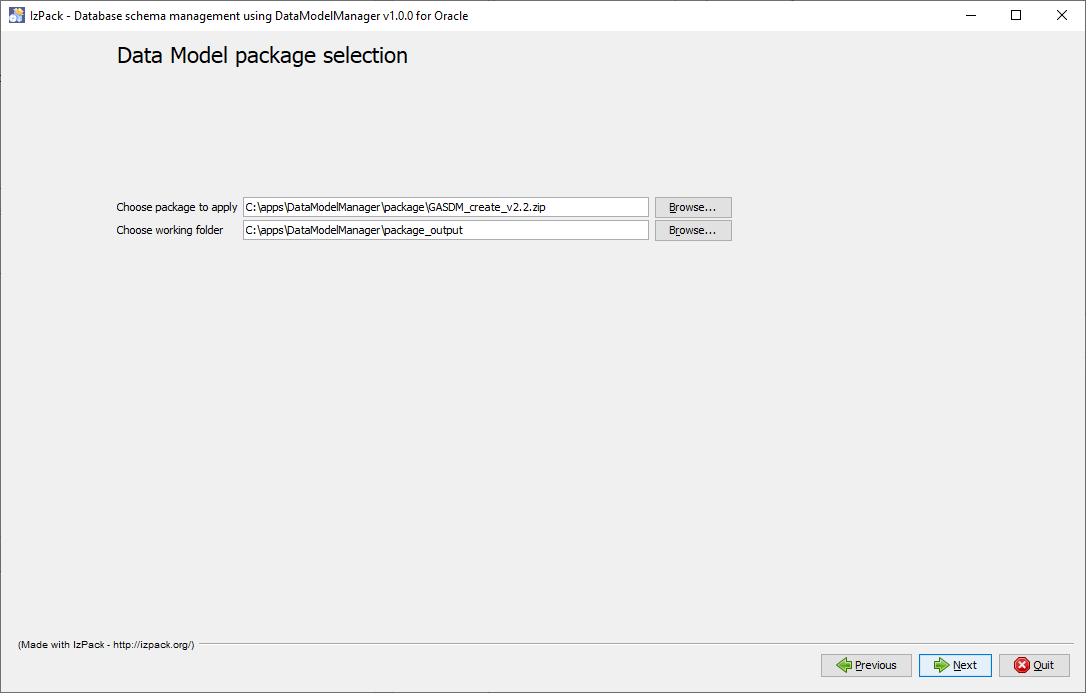This screenshot has height=693, width=1086.
Task: Click the "Data Model package selection" heading
Action: tap(262, 56)
